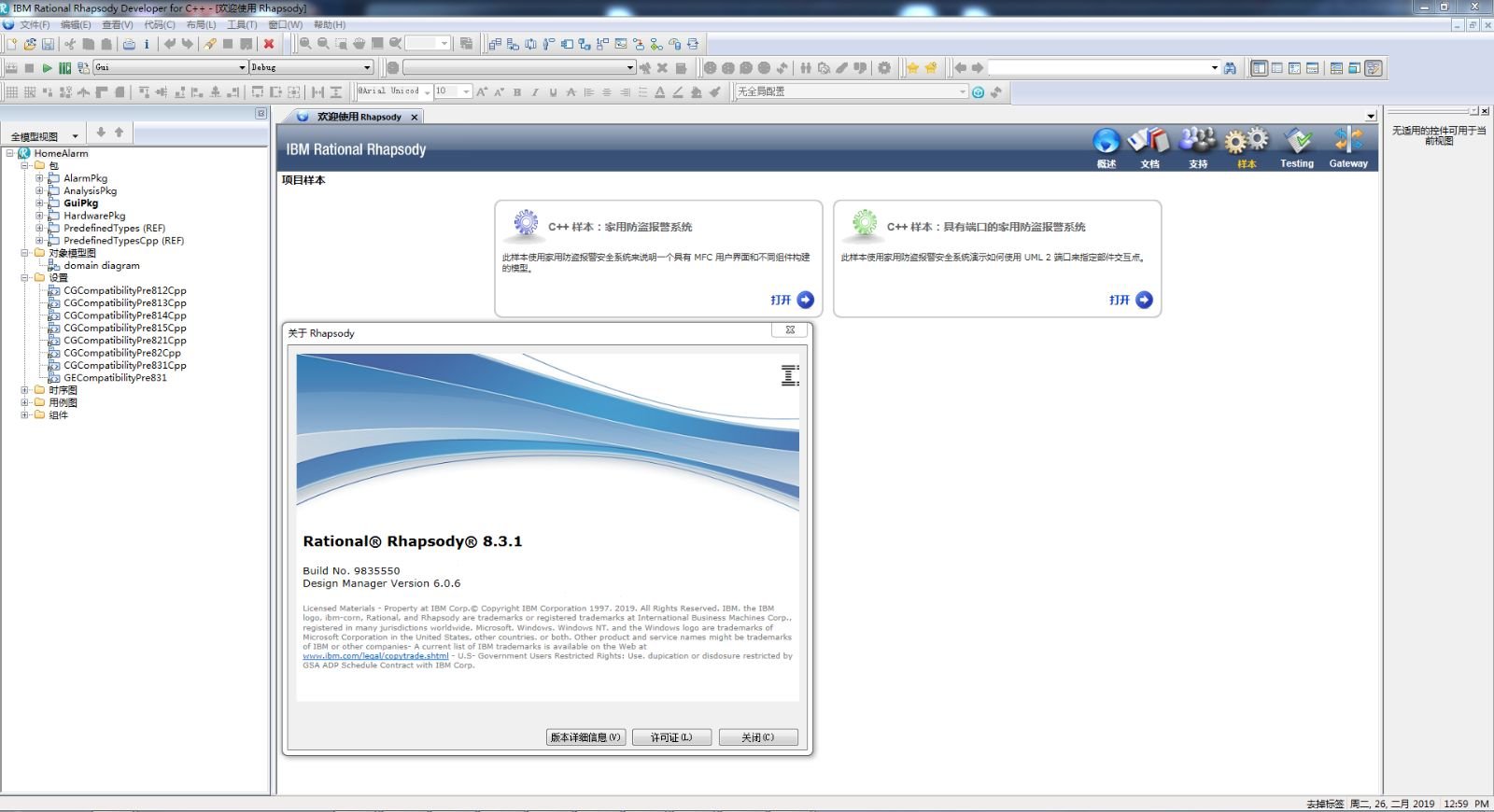Open 概述 overview globe icon
The width and height of the screenshot is (1494, 812).
point(1106,147)
